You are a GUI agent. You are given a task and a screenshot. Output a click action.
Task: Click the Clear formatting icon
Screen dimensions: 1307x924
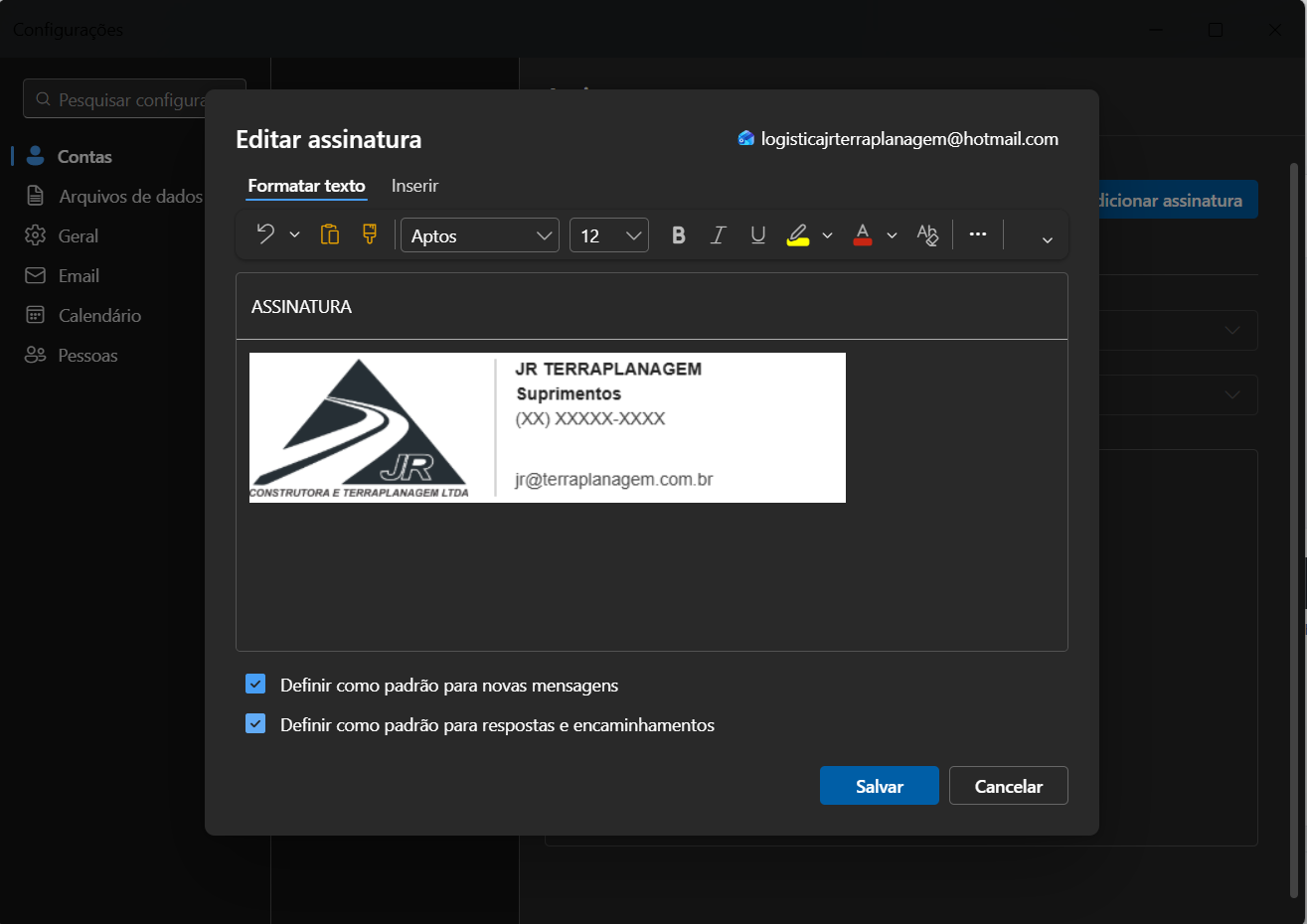click(927, 235)
